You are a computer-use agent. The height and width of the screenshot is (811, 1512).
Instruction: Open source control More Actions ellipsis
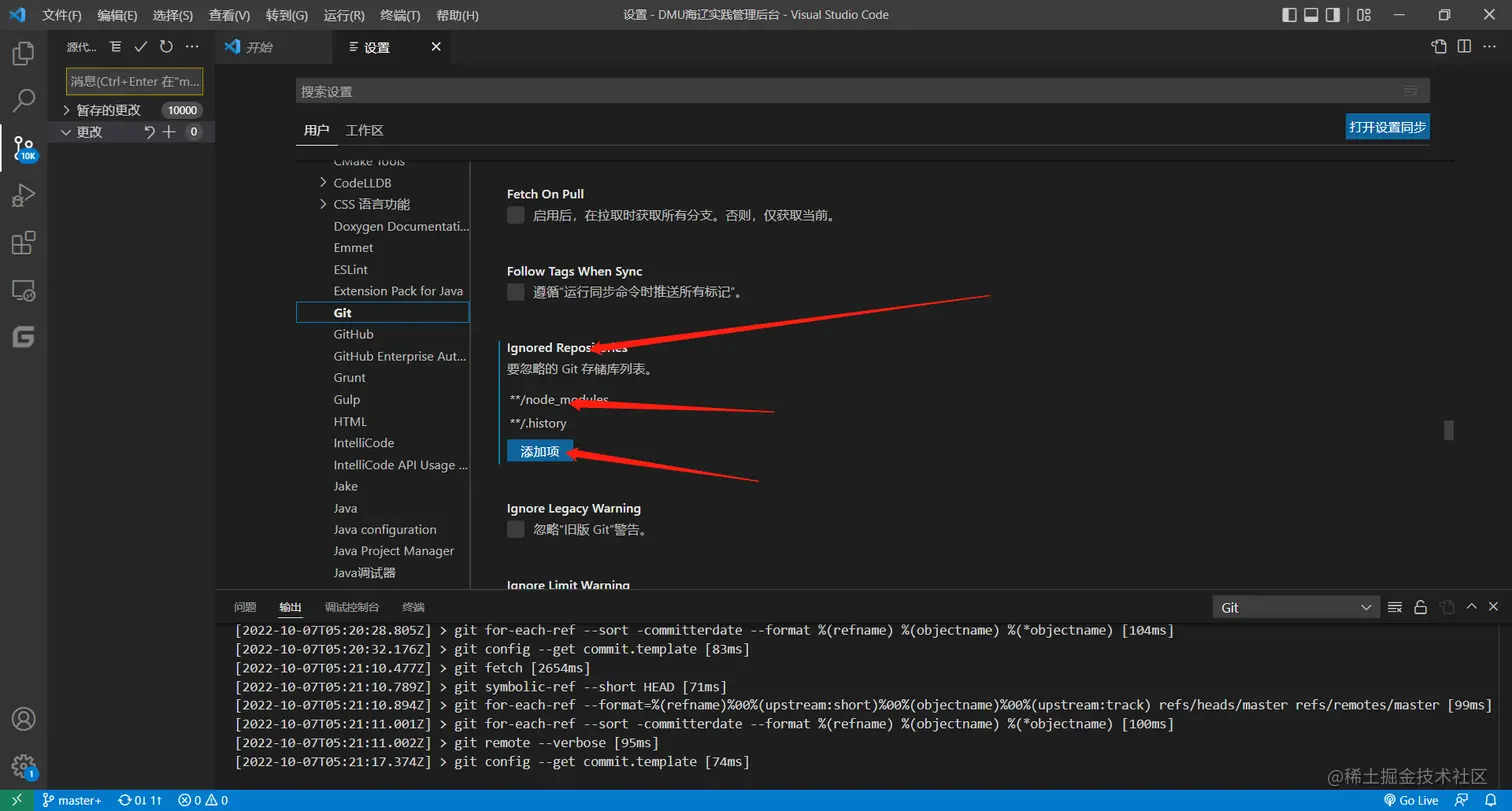[x=192, y=47]
